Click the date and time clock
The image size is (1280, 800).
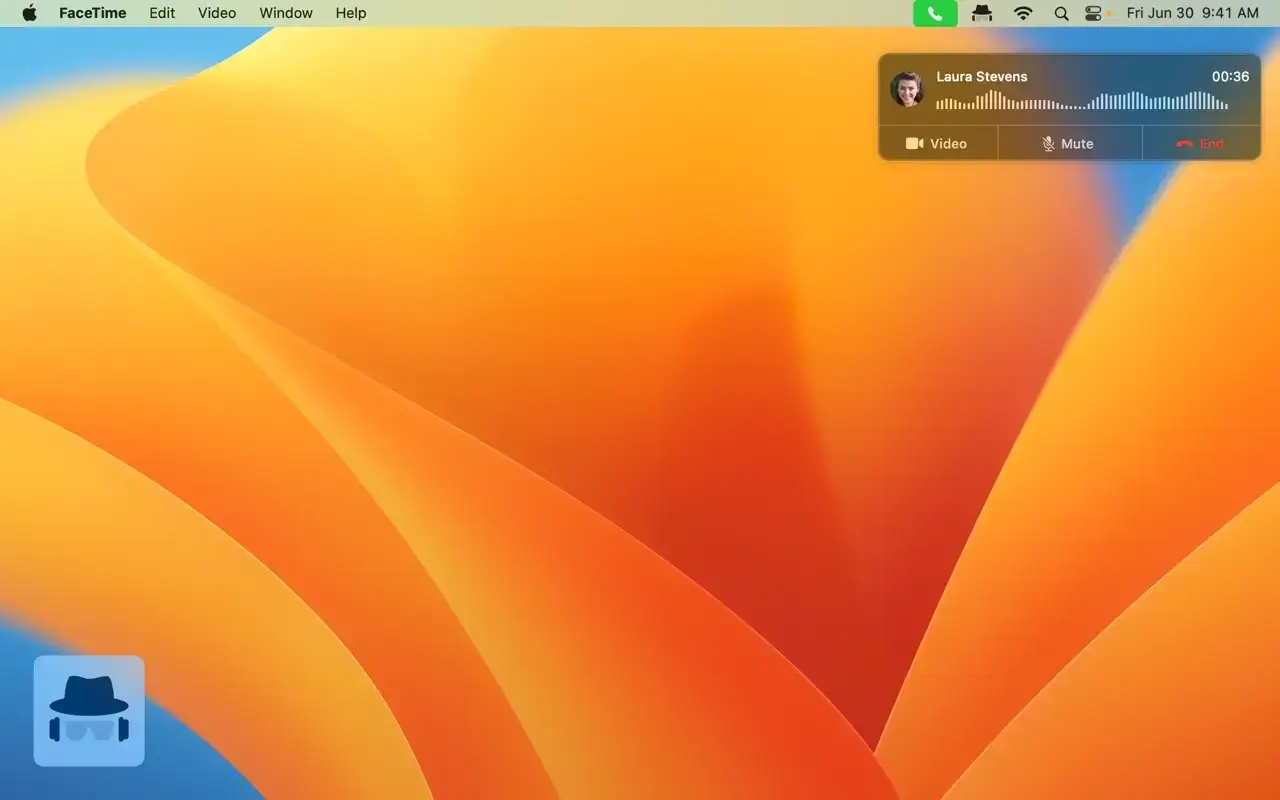[1192, 13]
